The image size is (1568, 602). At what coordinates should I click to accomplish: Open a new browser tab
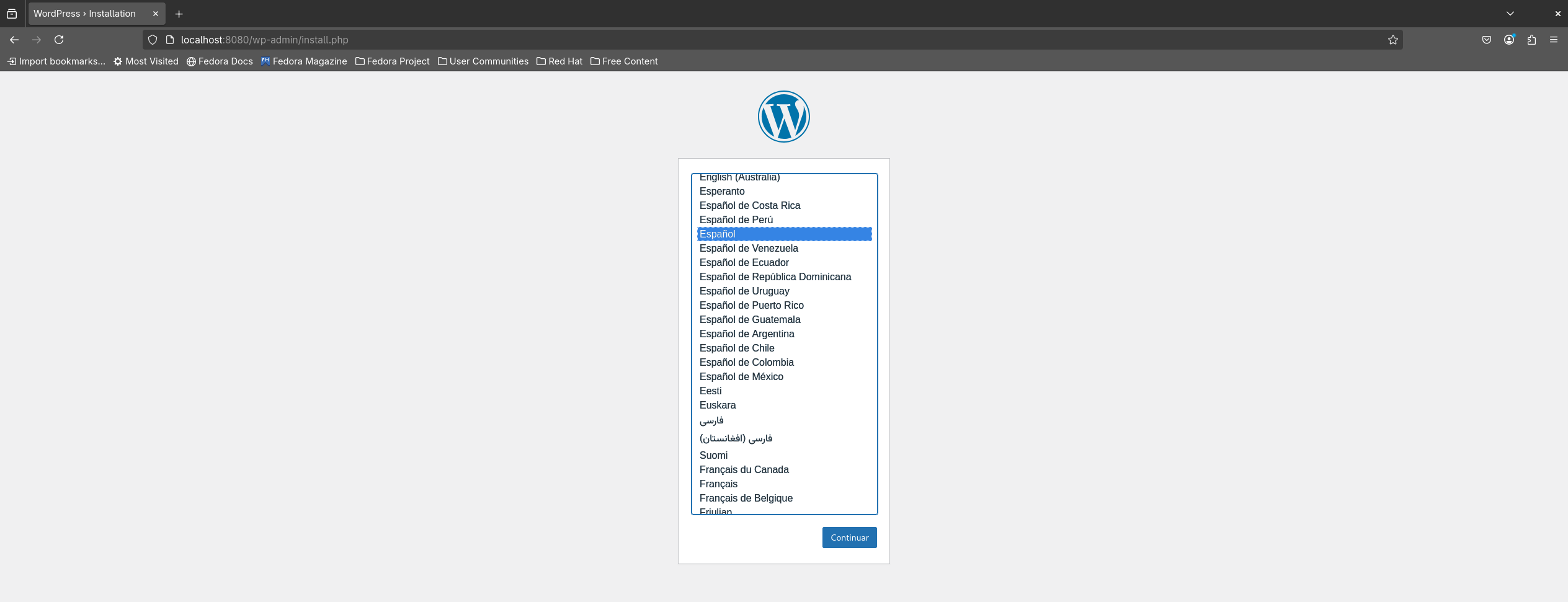pos(179,14)
